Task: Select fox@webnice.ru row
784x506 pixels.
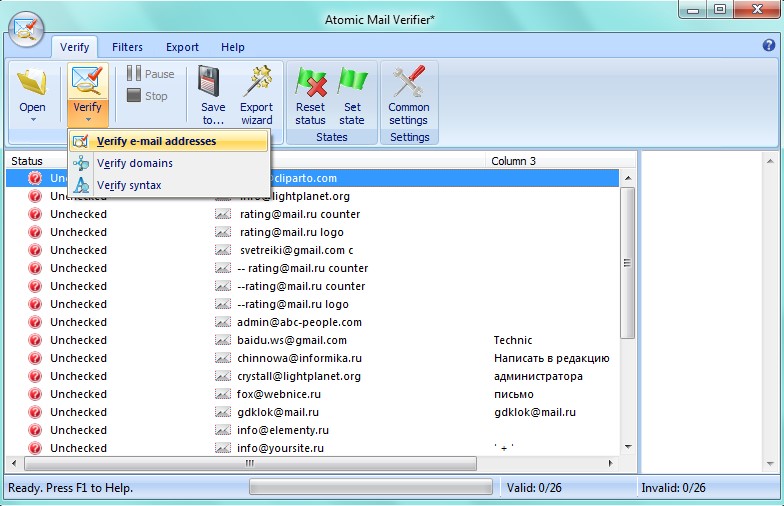Action: click(x=312, y=394)
